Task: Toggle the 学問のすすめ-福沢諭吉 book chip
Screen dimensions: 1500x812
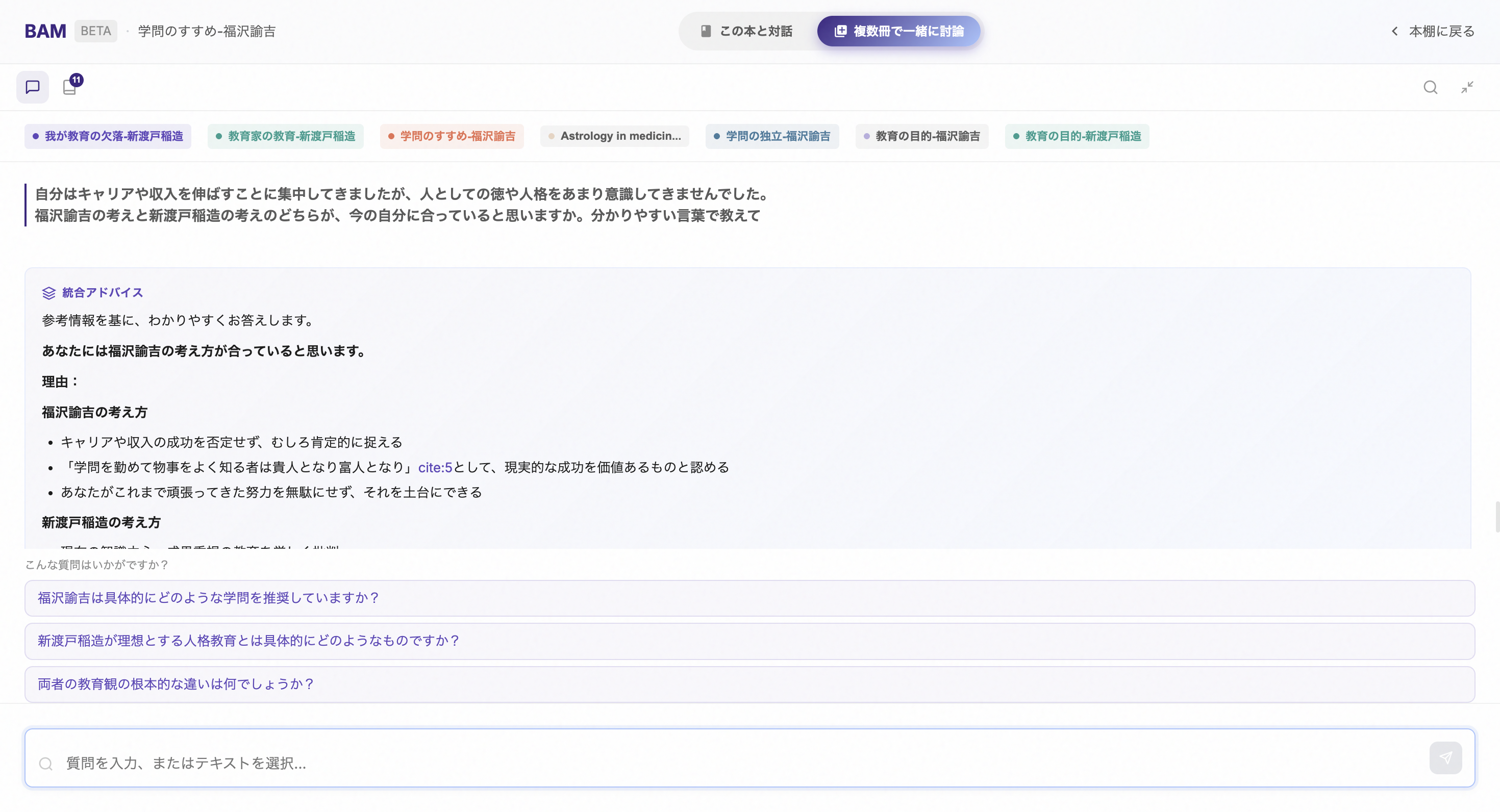Action: 452,136
